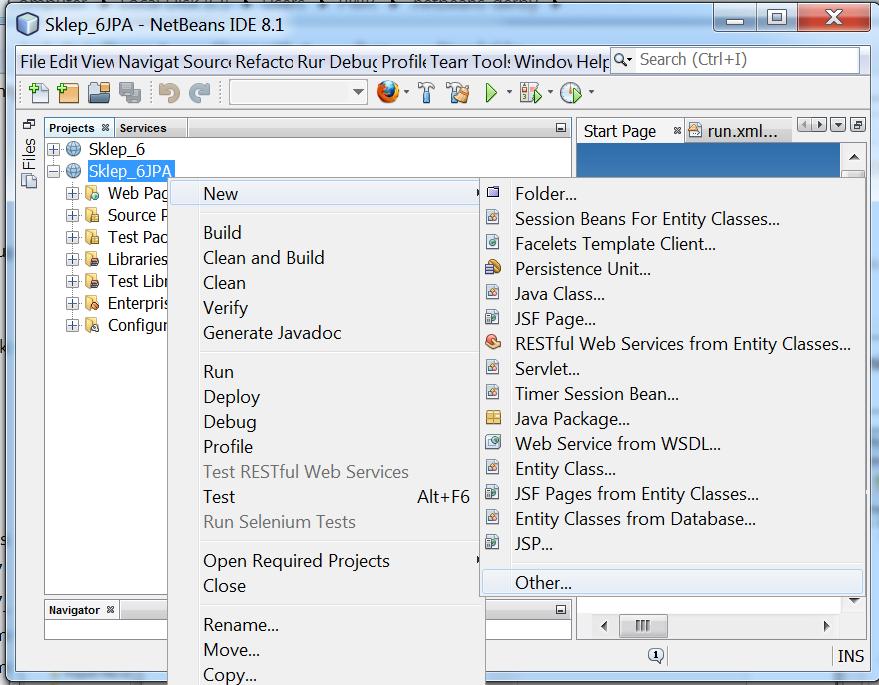The width and height of the screenshot is (879, 685).
Task: Open the configuration combo box in the toolbar
Action: click(298, 92)
